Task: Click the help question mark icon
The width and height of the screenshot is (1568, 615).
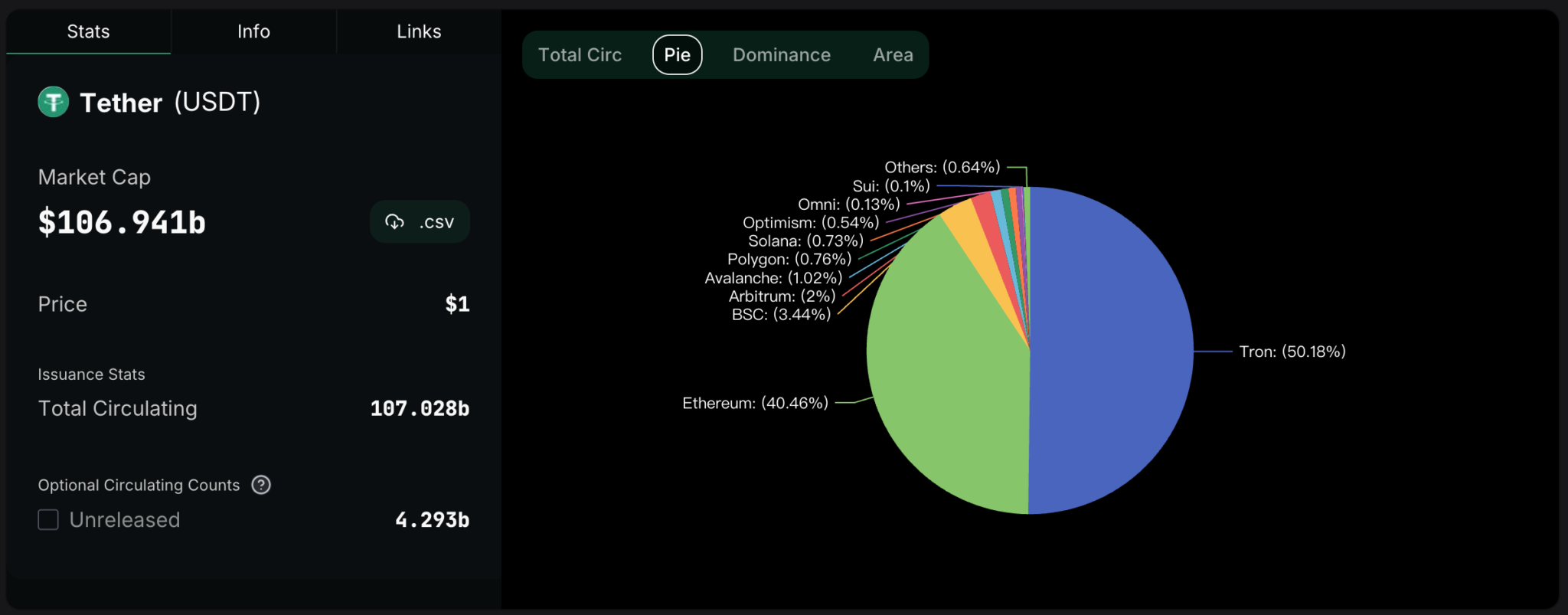Action: pos(261,485)
